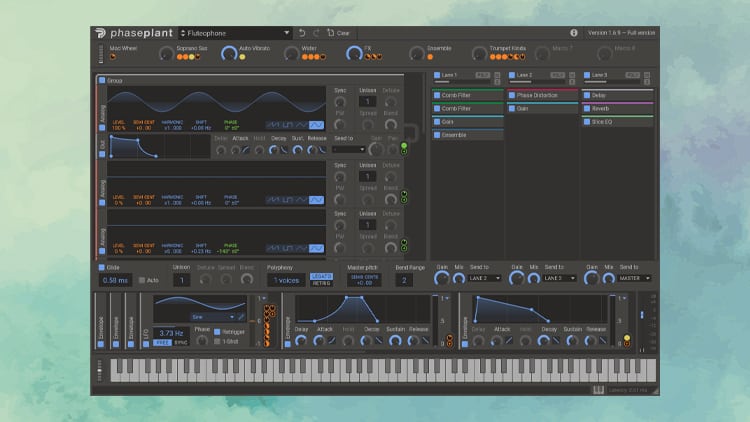Adjust the Lane 1 mix slider

(x=463, y=82)
